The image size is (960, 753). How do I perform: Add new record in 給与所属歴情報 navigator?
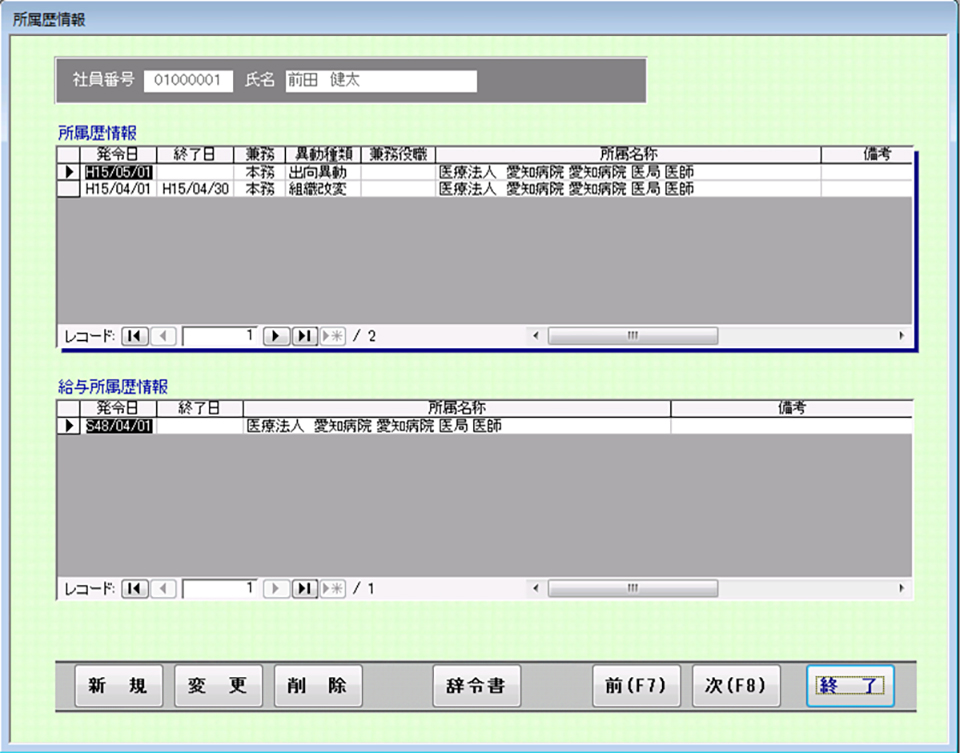point(332,589)
